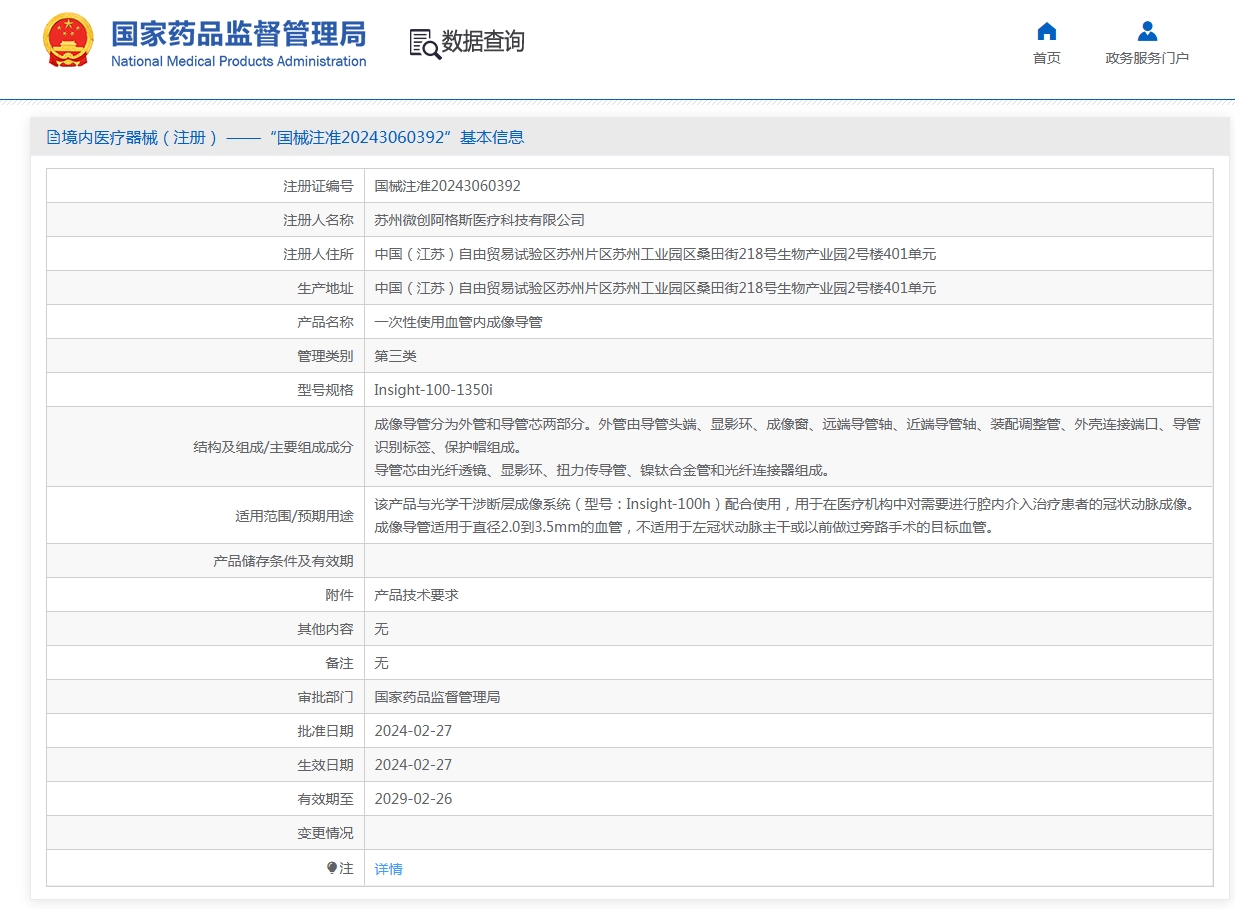Viewport: 1235px width, 909px height.
Task: Click National Medical Products Administration subtitle
Action: click(238, 61)
